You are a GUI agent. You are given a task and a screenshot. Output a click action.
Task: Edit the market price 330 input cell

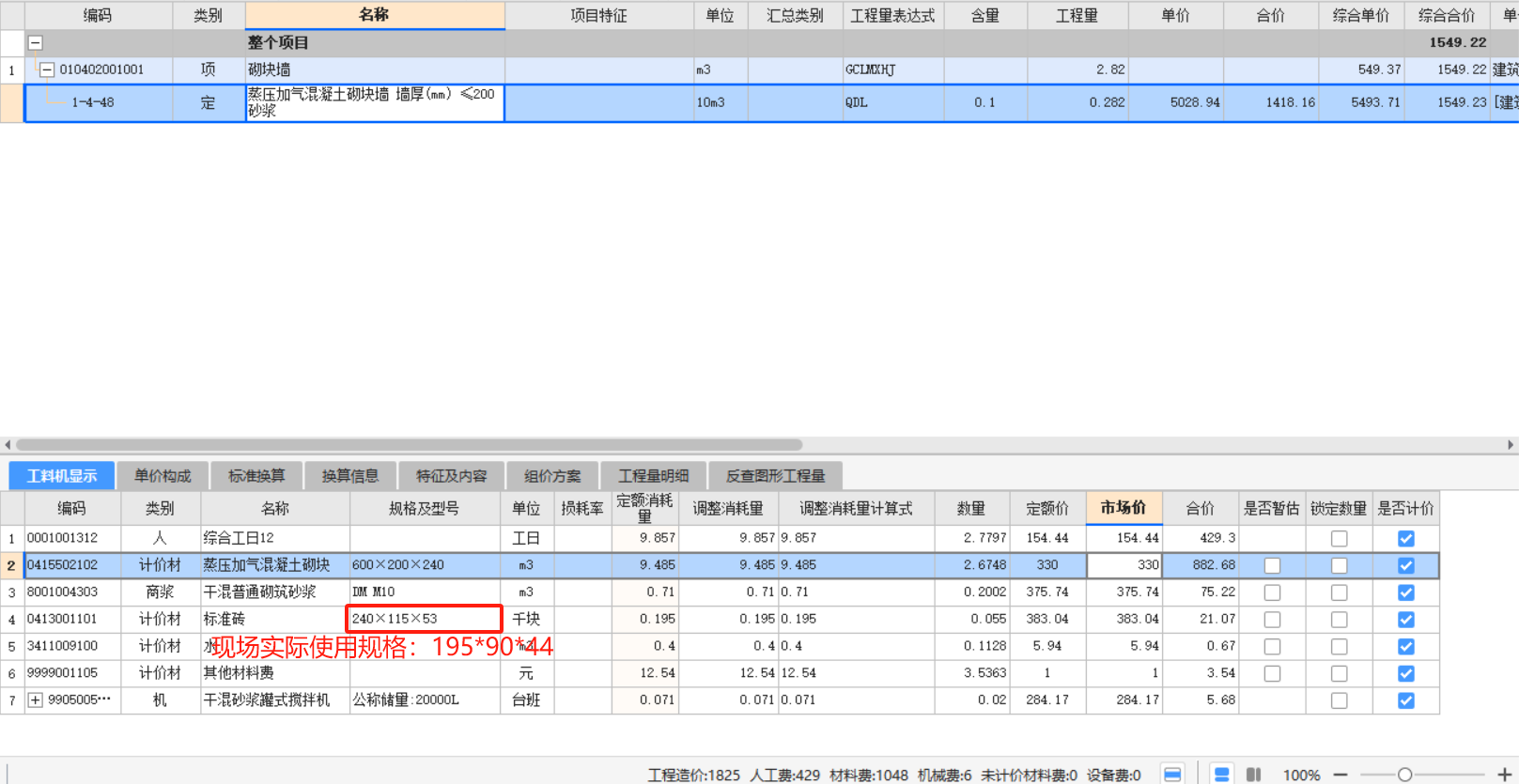pos(1124,565)
